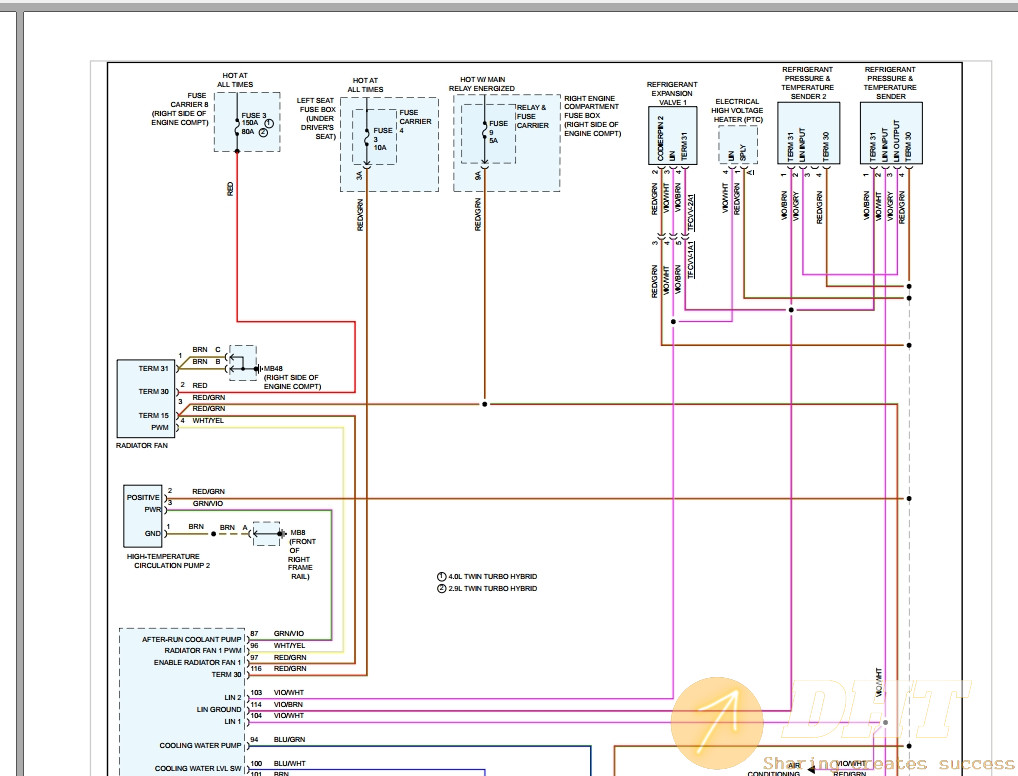Click the "150A" fuse 3 rating
The image size is (1018, 776).
click(x=250, y=123)
